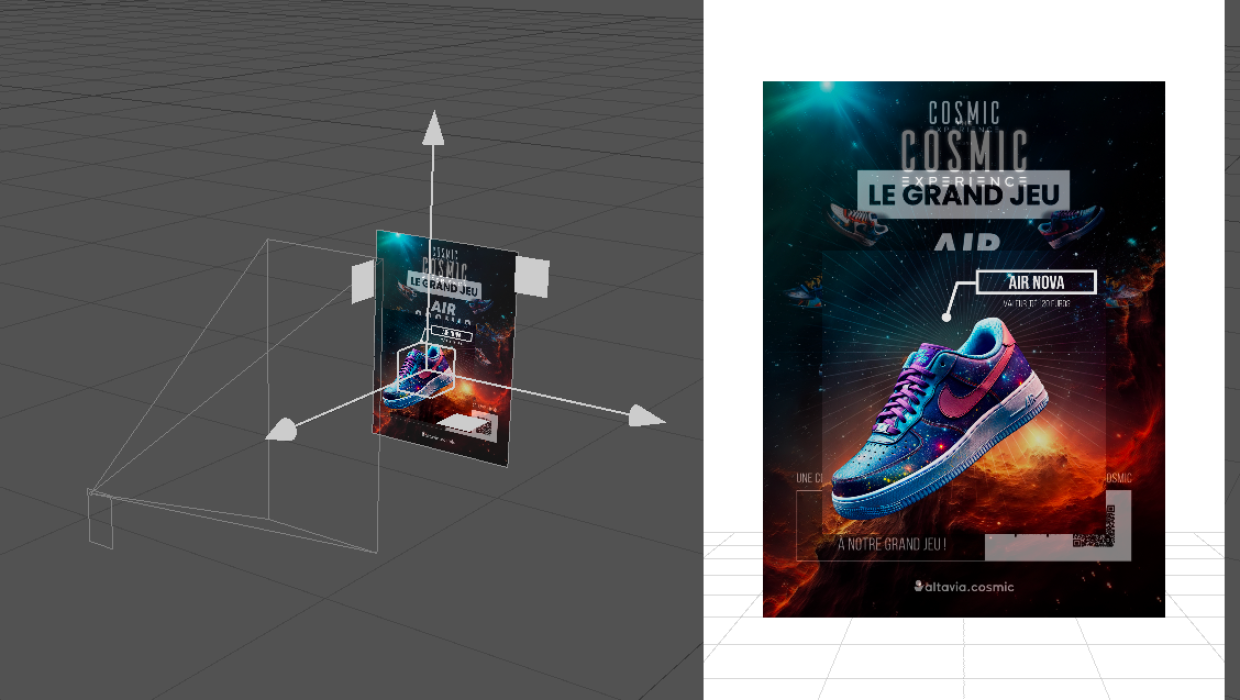The image size is (1240, 700).
Task: Click the right square handle beside the 3D poster
Action: (x=532, y=276)
